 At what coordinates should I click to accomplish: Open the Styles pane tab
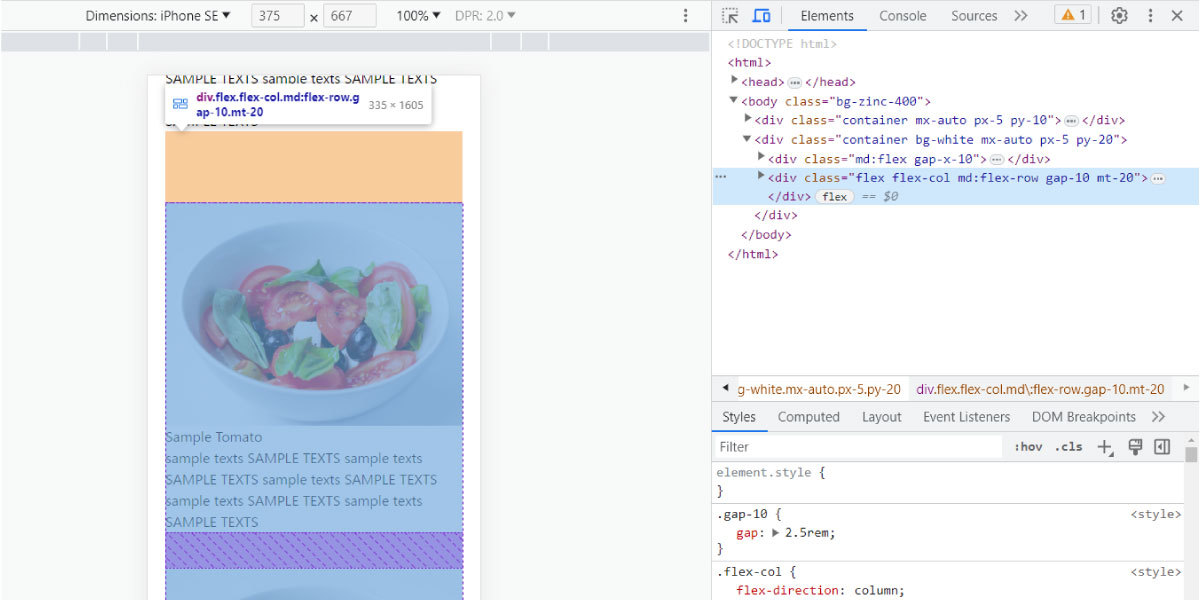click(739, 417)
